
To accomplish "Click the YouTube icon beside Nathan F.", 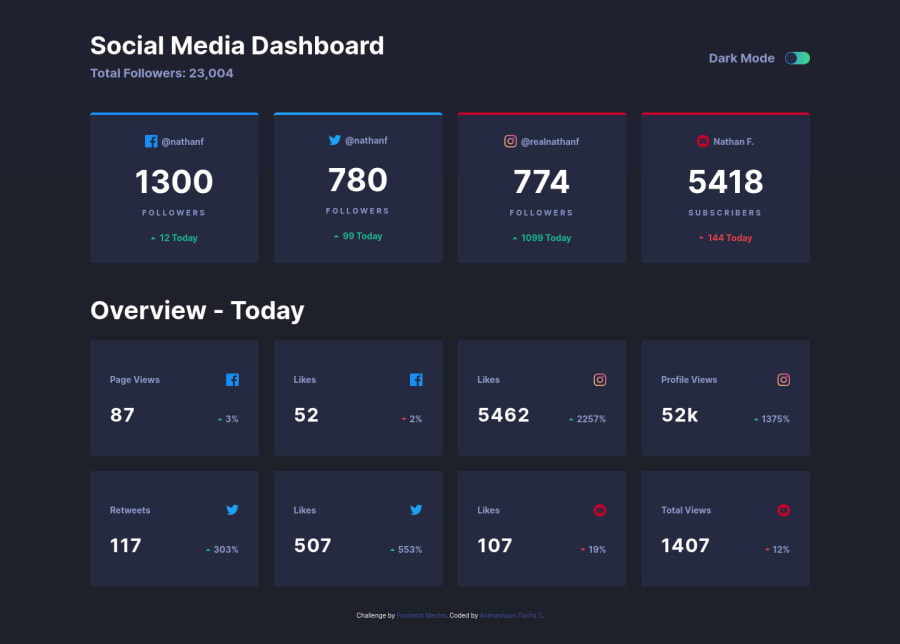I will [703, 141].
